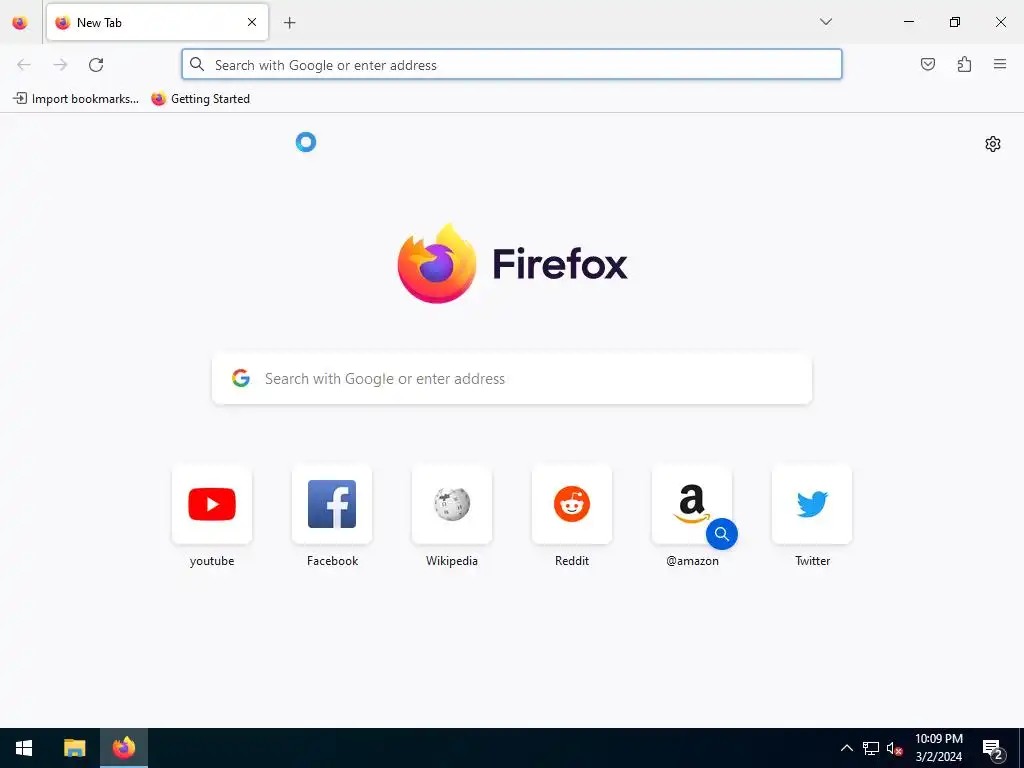Go forward one page

click(x=60, y=65)
